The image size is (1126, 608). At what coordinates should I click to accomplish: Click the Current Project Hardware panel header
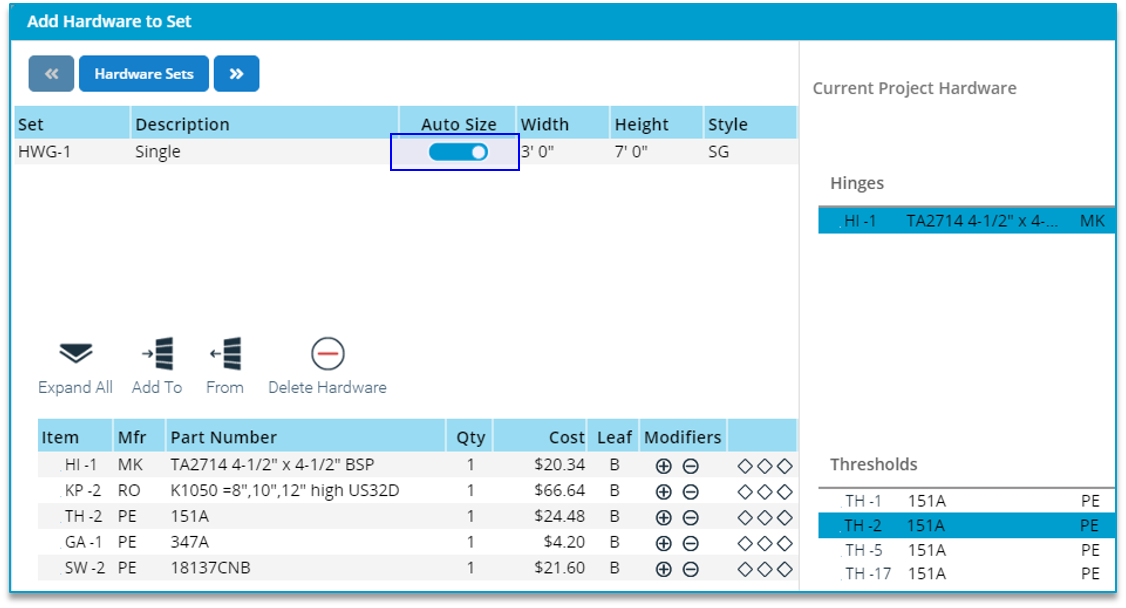[x=915, y=88]
